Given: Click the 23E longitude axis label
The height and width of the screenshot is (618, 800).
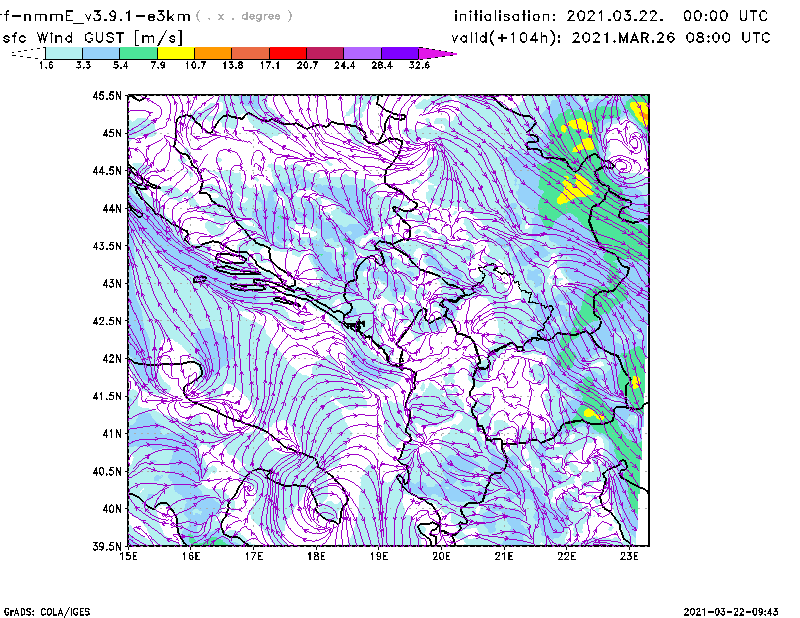Looking at the screenshot, I should tap(629, 556).
